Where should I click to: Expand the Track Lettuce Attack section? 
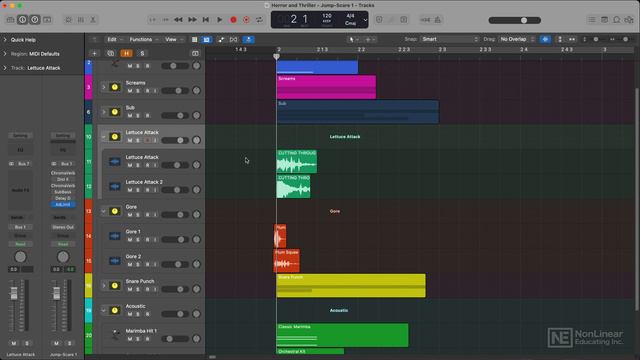point(5,68)
